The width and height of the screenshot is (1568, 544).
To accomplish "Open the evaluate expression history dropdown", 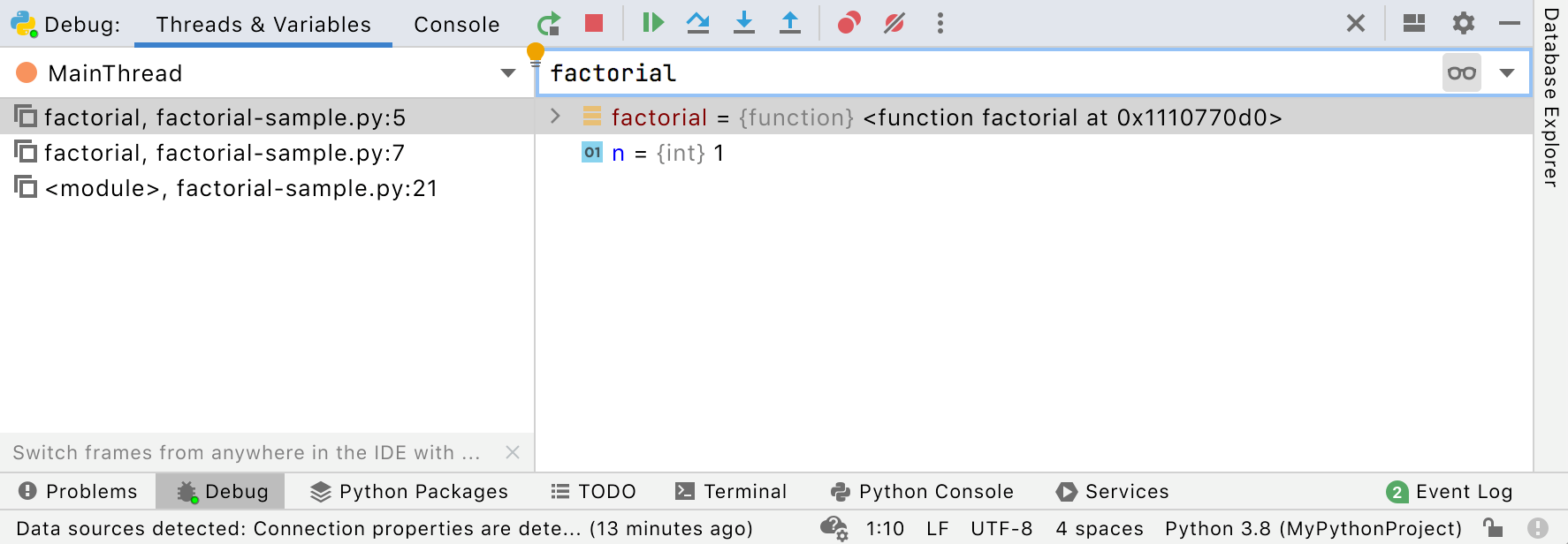I will pyautogui.click(x=1508, y=73).
